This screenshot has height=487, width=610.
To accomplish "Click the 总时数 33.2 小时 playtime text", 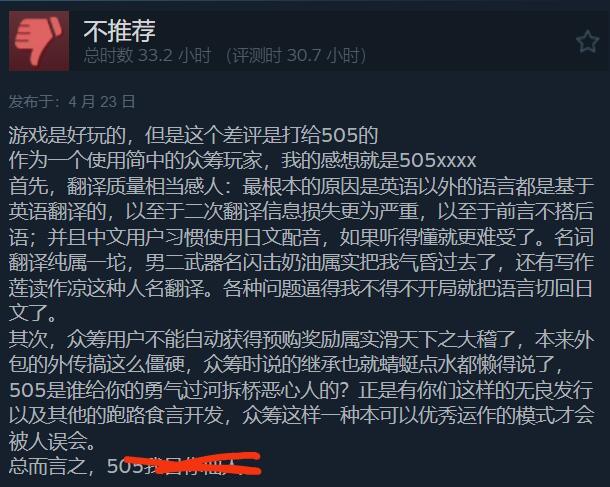I will pos(147,56).
